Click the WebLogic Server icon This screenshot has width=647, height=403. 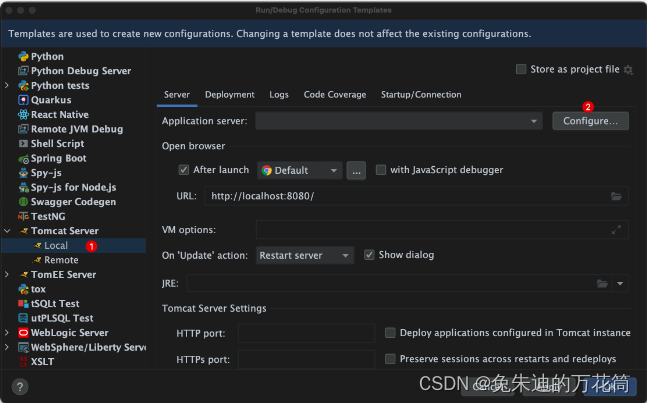pyautogui.click(x=24, y=333)
